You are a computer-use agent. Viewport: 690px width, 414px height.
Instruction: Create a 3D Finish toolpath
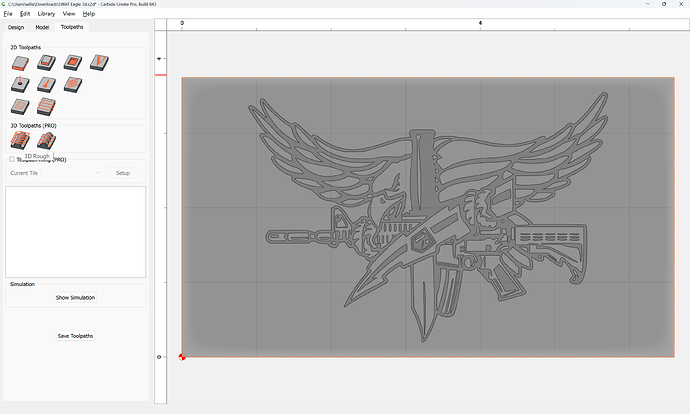45,142
